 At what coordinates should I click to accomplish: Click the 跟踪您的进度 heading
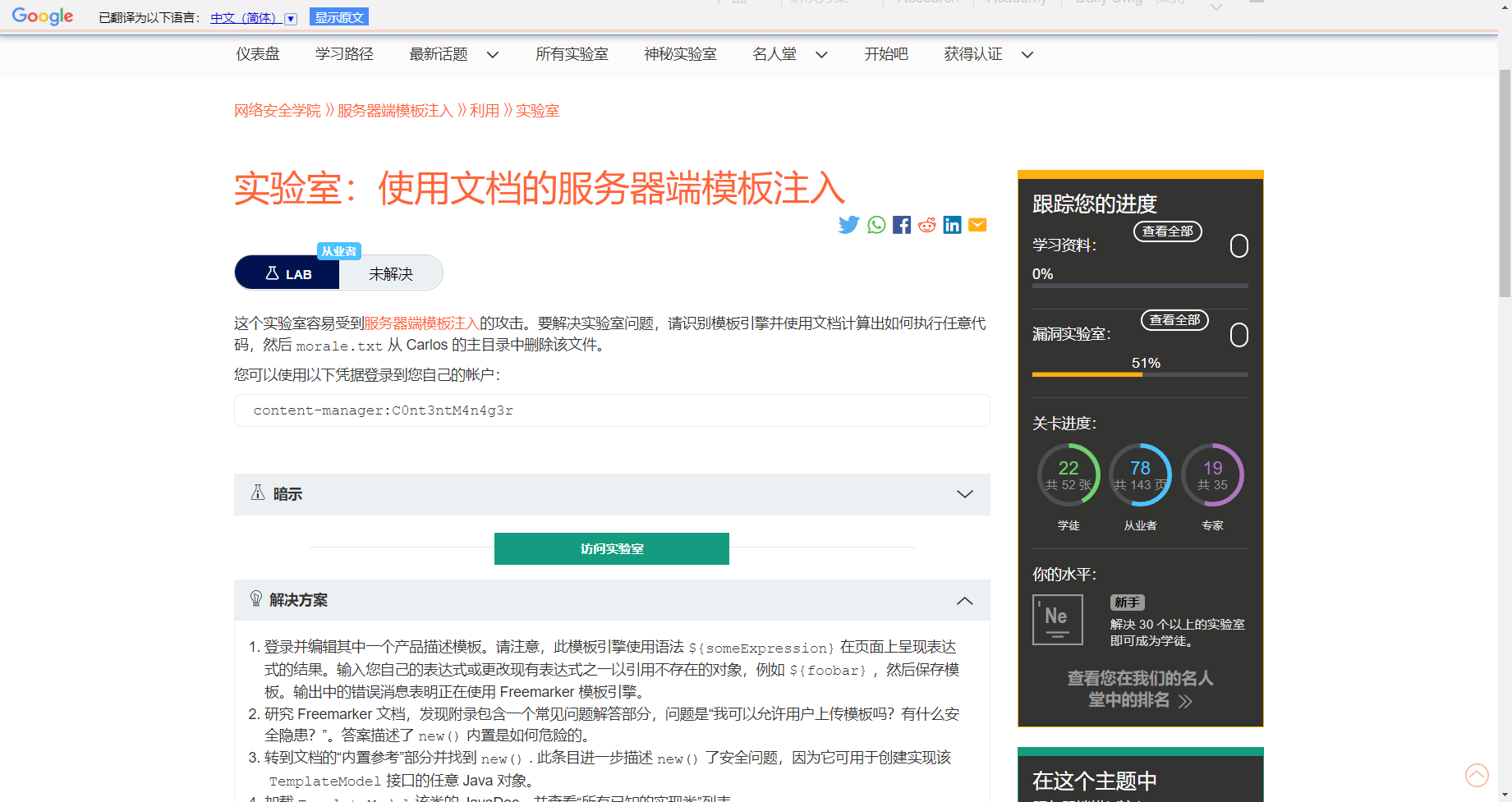click(1095, 204)
